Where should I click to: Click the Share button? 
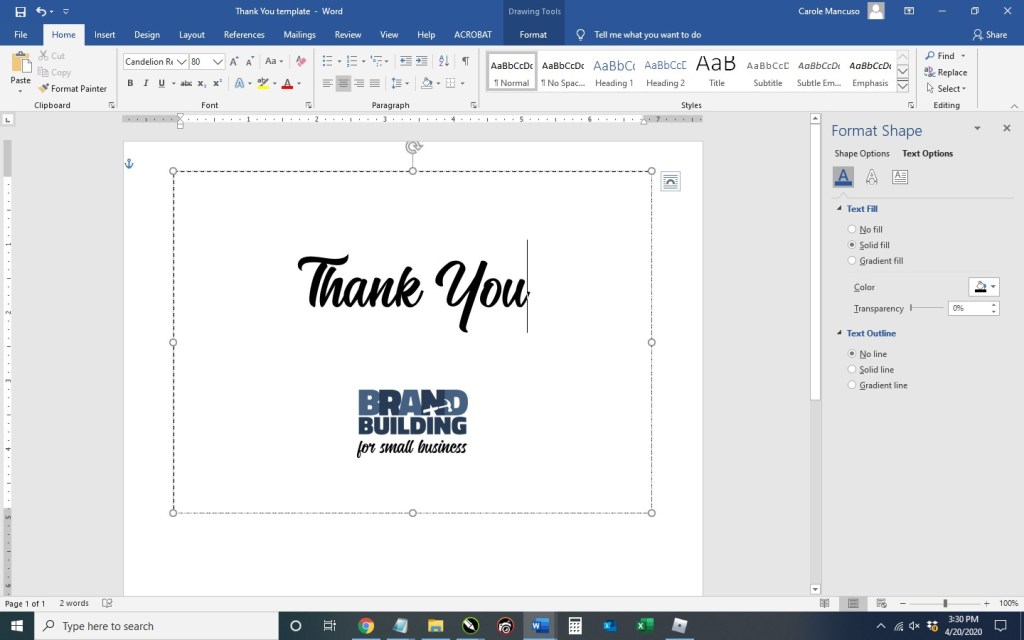989,35
